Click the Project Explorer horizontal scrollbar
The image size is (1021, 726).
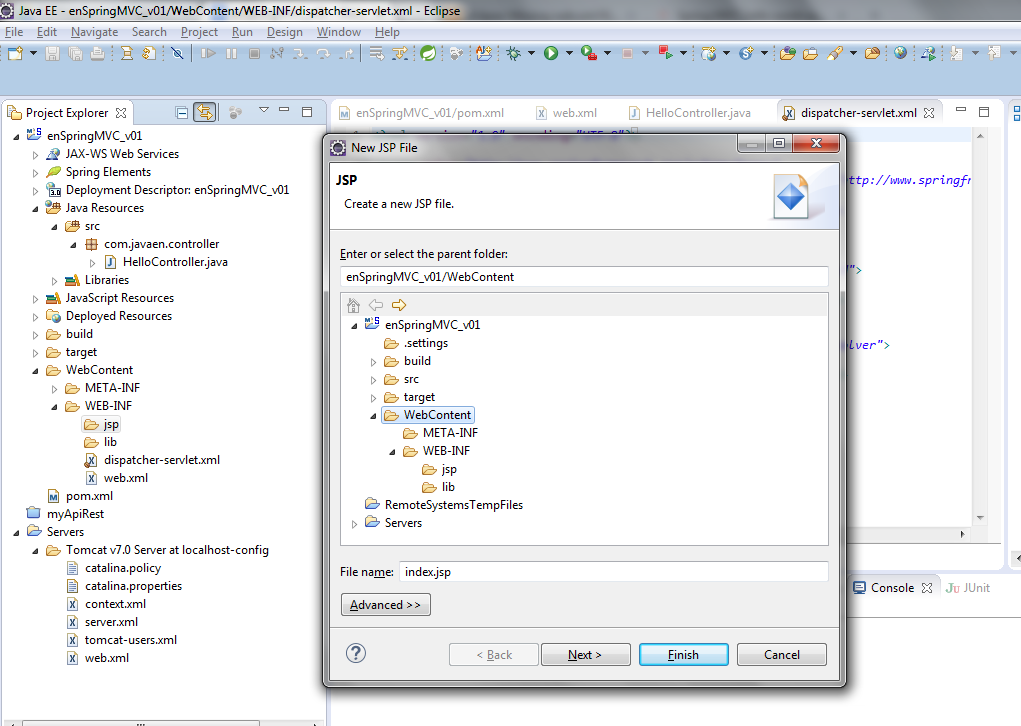(x=141, y=723)
